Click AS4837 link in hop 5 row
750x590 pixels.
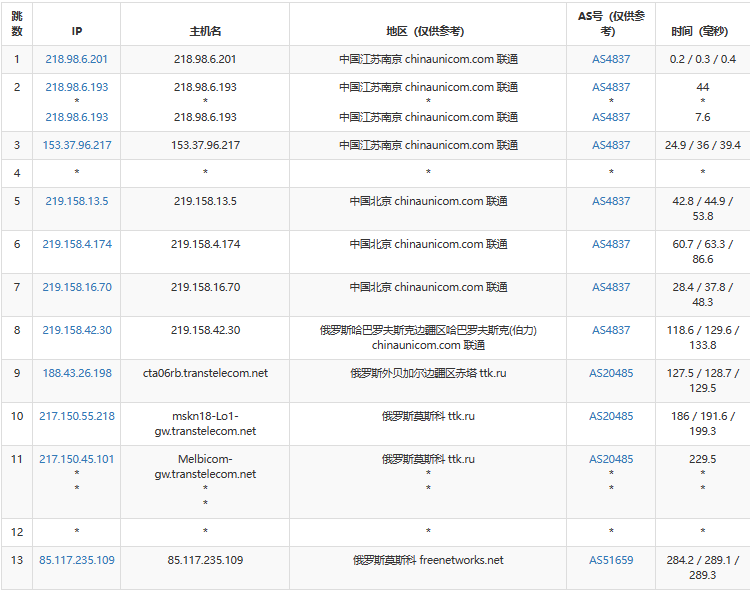(x=611, y=201)
